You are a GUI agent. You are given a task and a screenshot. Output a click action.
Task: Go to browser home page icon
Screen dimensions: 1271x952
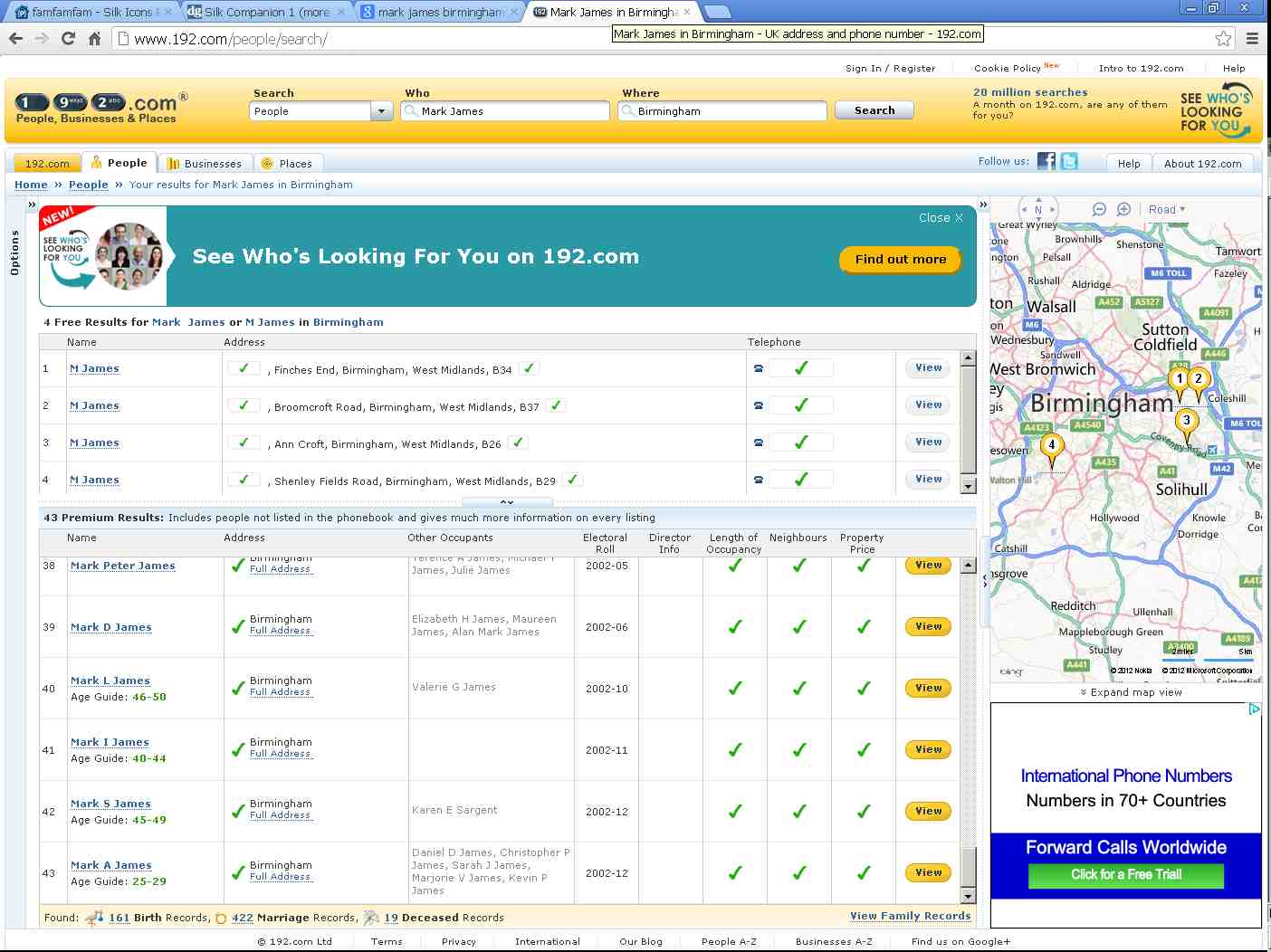click(x=94, y=38)
